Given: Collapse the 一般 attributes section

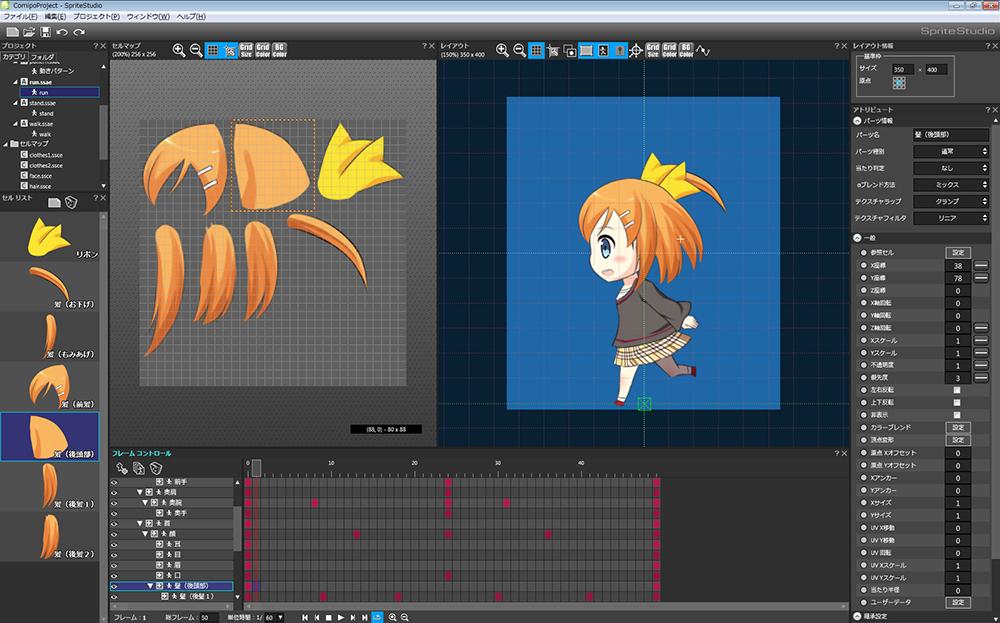Looking at the screenshot, I should (858, 238).
